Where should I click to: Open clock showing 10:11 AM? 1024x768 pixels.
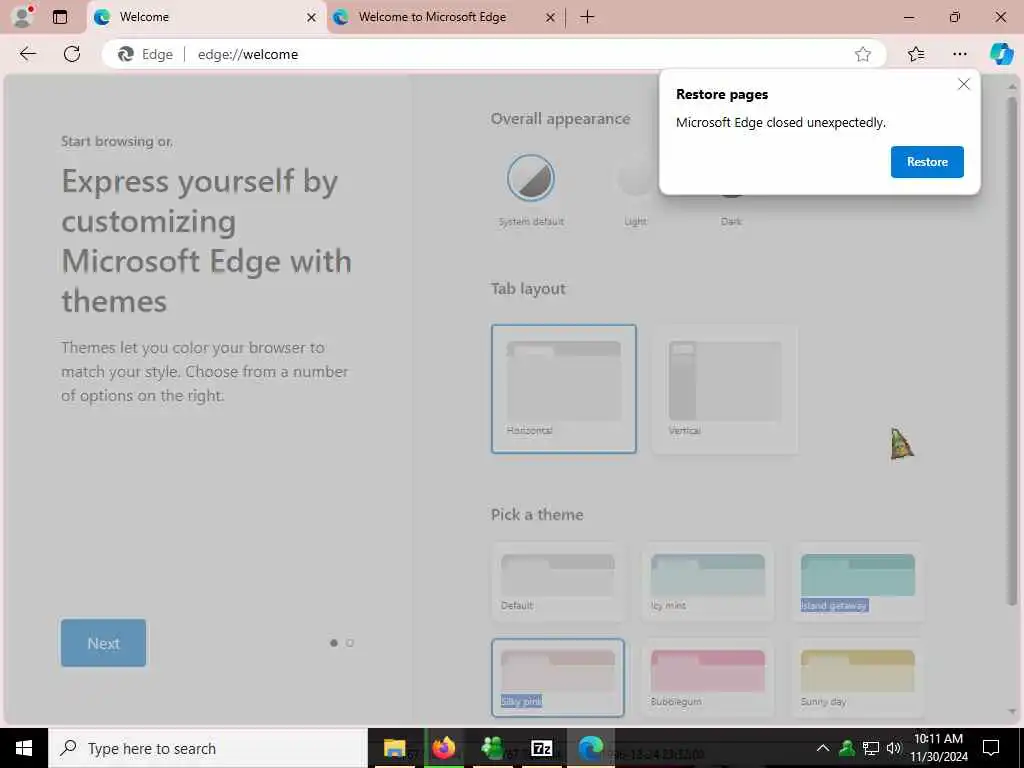click(x=938, y=748)
